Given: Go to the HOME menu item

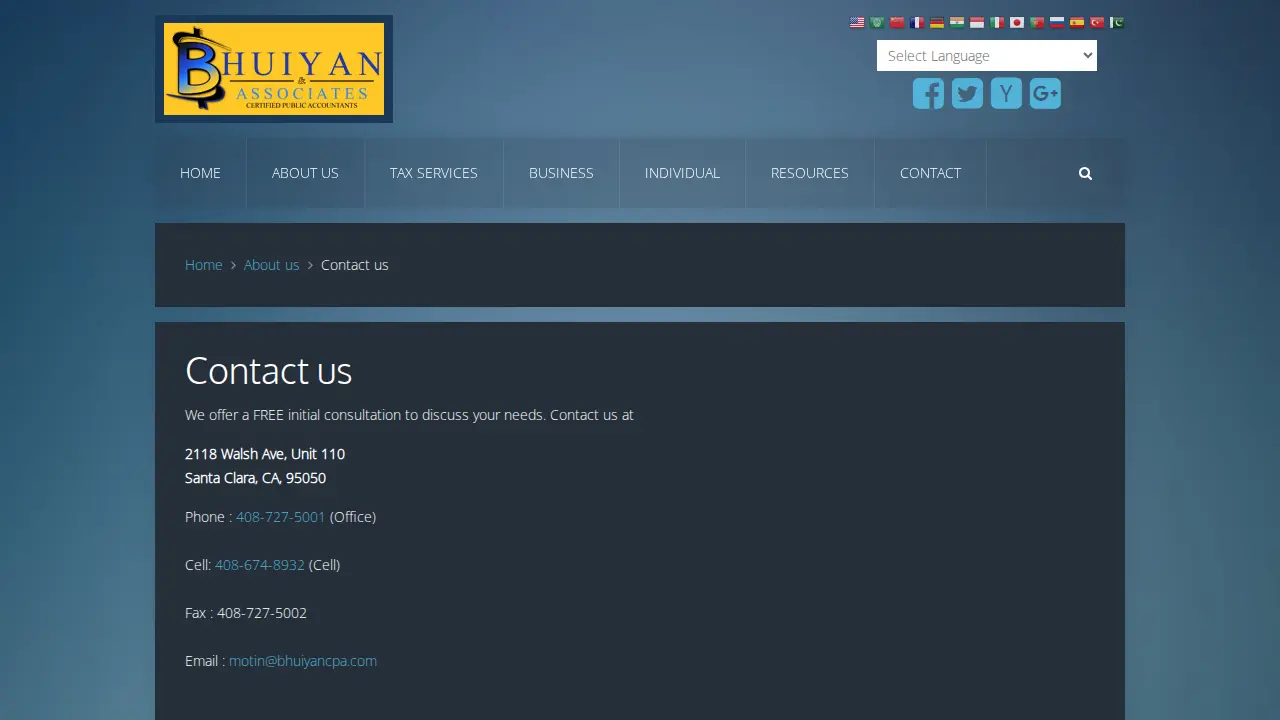Looking at the screenshot, I should coord(200,173).
